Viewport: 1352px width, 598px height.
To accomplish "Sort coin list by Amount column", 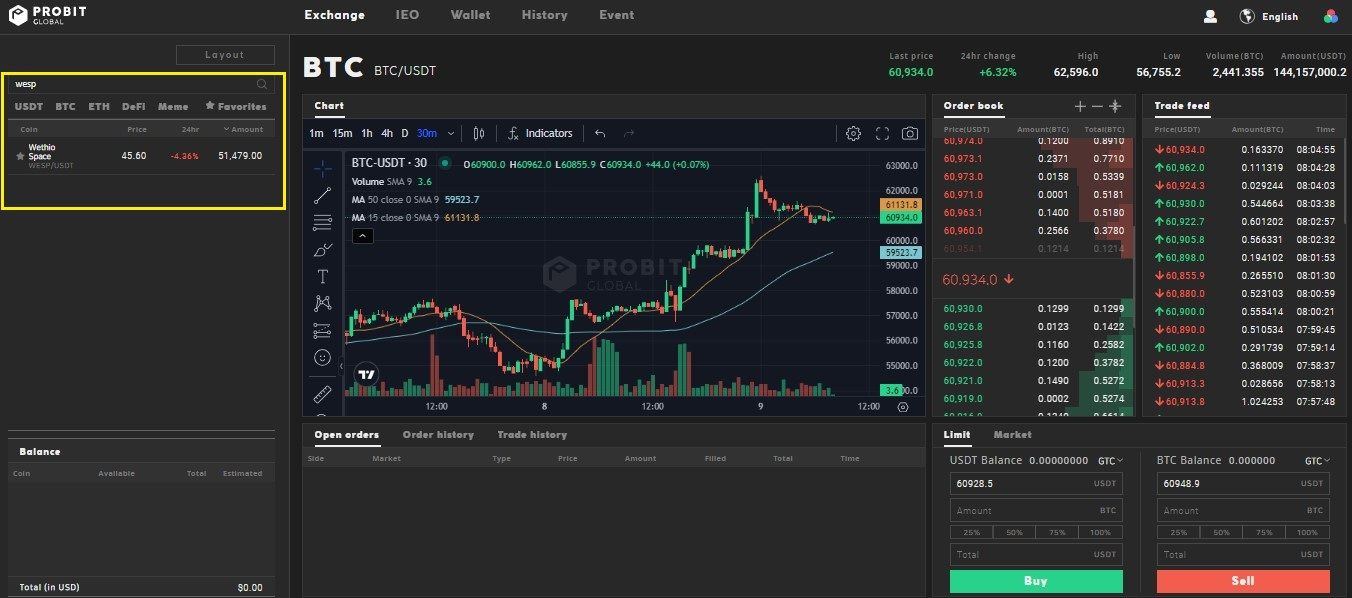I will 242,129.
